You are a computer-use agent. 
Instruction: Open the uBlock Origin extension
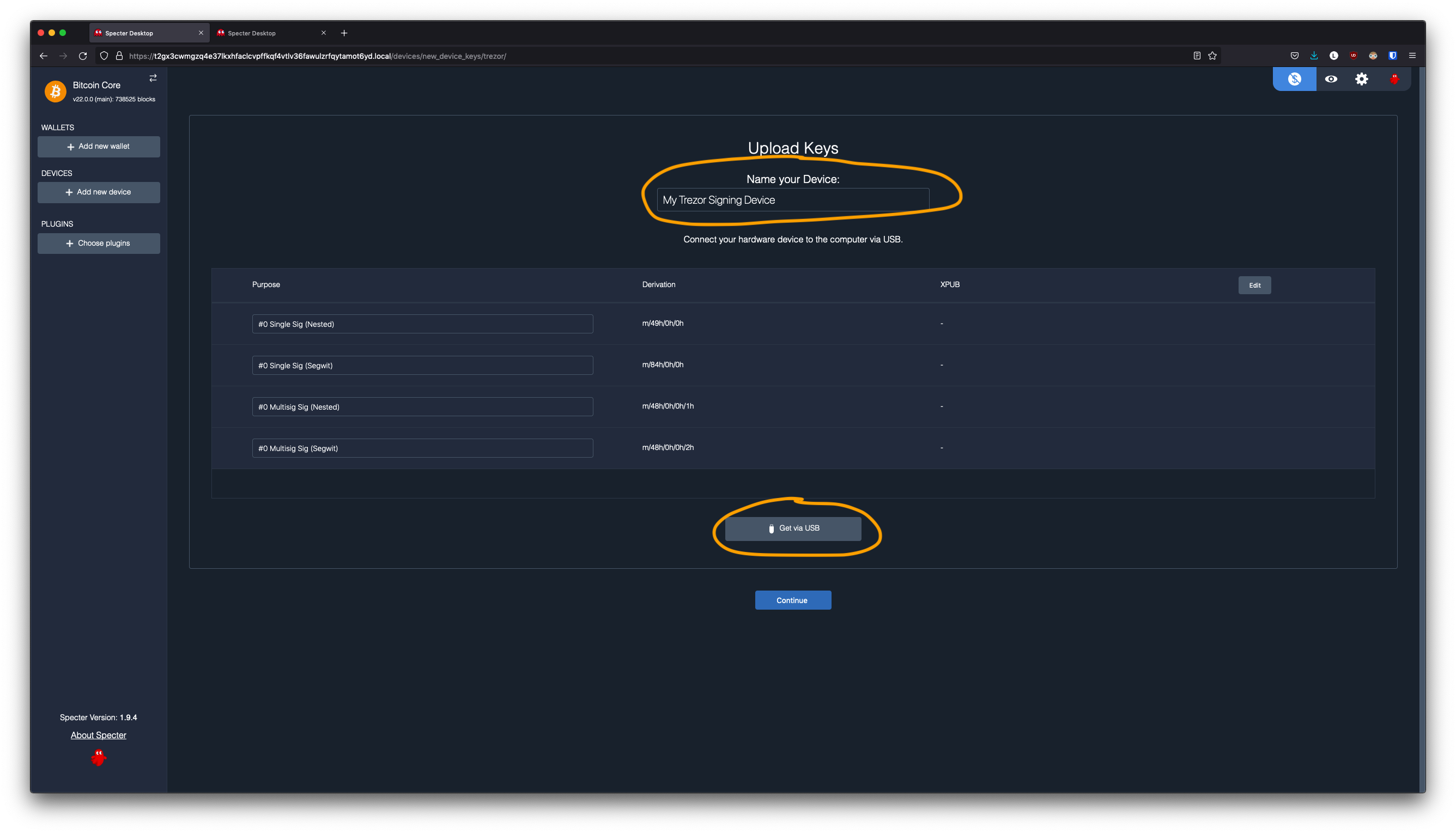1353,56
